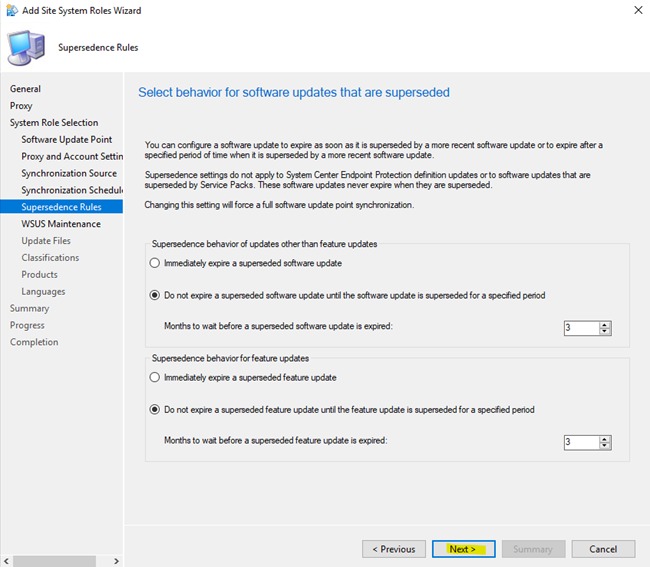Open the Progress step in sidebar
The image size is (650, 567).
coord(27,326)
